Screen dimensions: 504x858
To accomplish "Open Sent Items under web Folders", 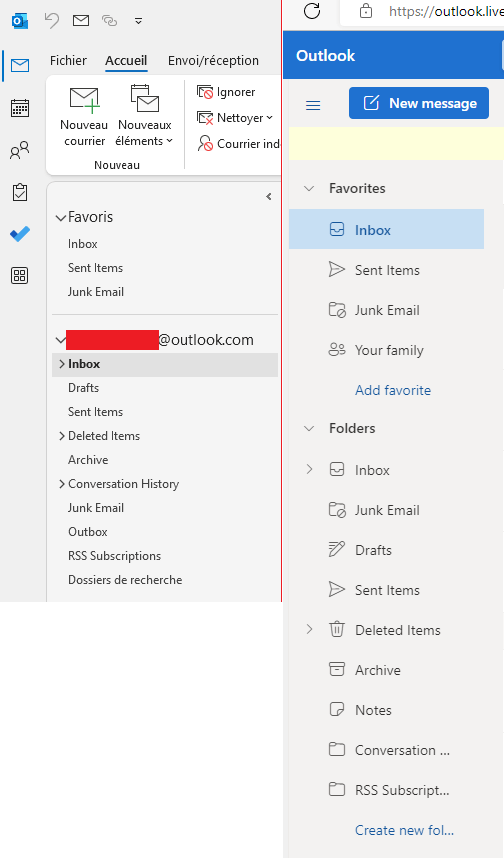I will [386, 590].
